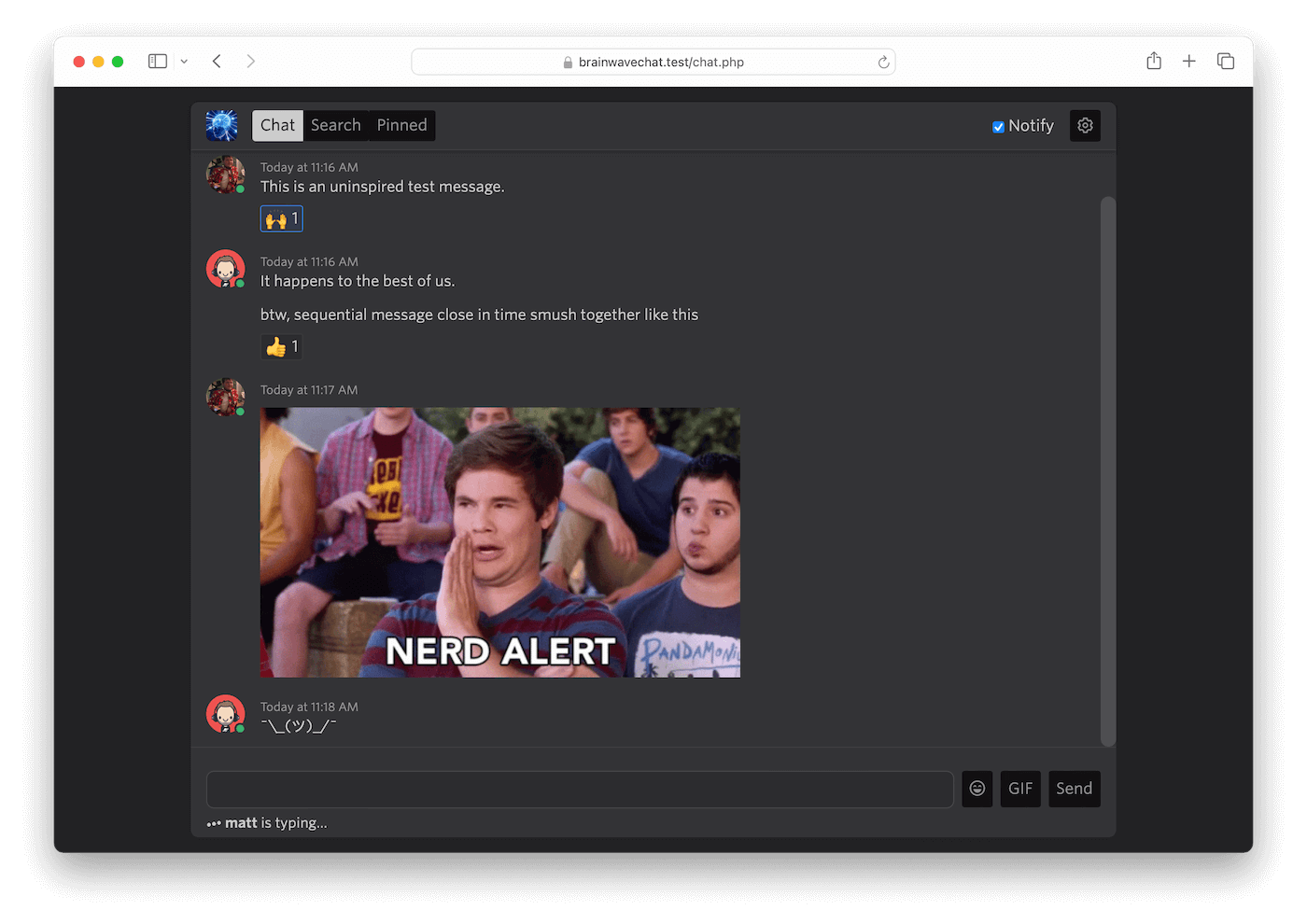Open the NERD ALERT GIF image
Viewport: 1307px width, 924px height.
(x=500, y=542)
